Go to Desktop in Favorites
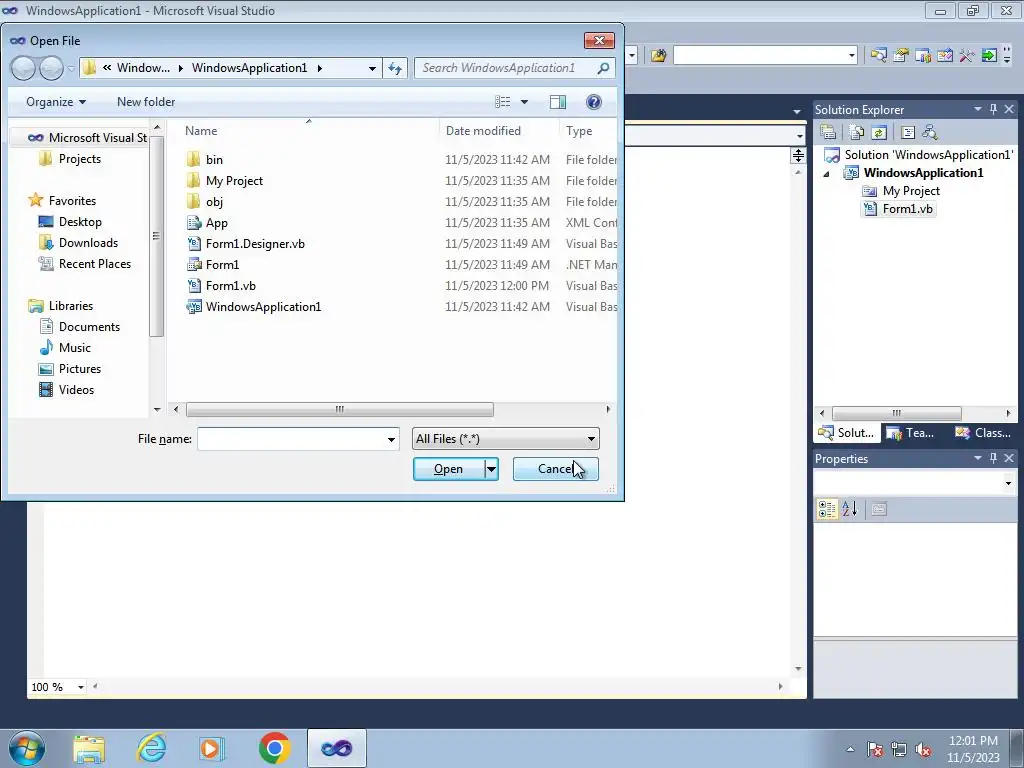The width and height of the screenshot is (1024, 768). pos(80,221)
